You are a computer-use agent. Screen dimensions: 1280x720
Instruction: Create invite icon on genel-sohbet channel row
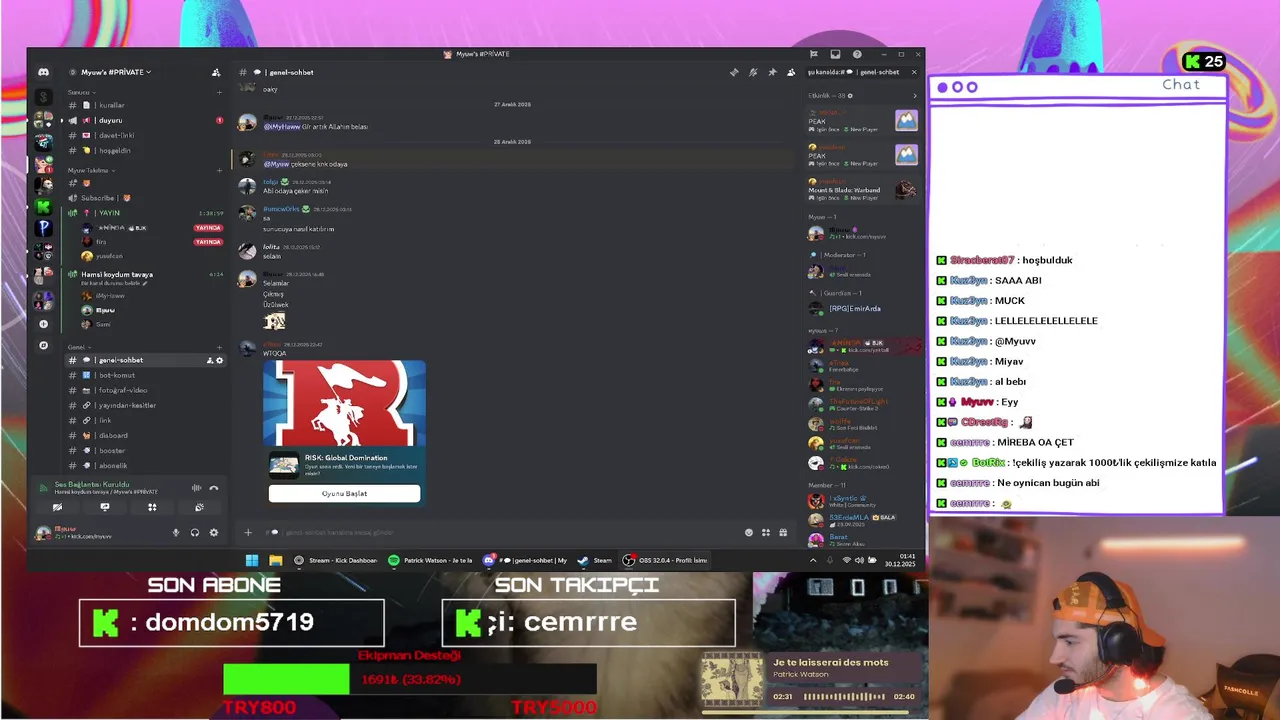pos(210,360)
